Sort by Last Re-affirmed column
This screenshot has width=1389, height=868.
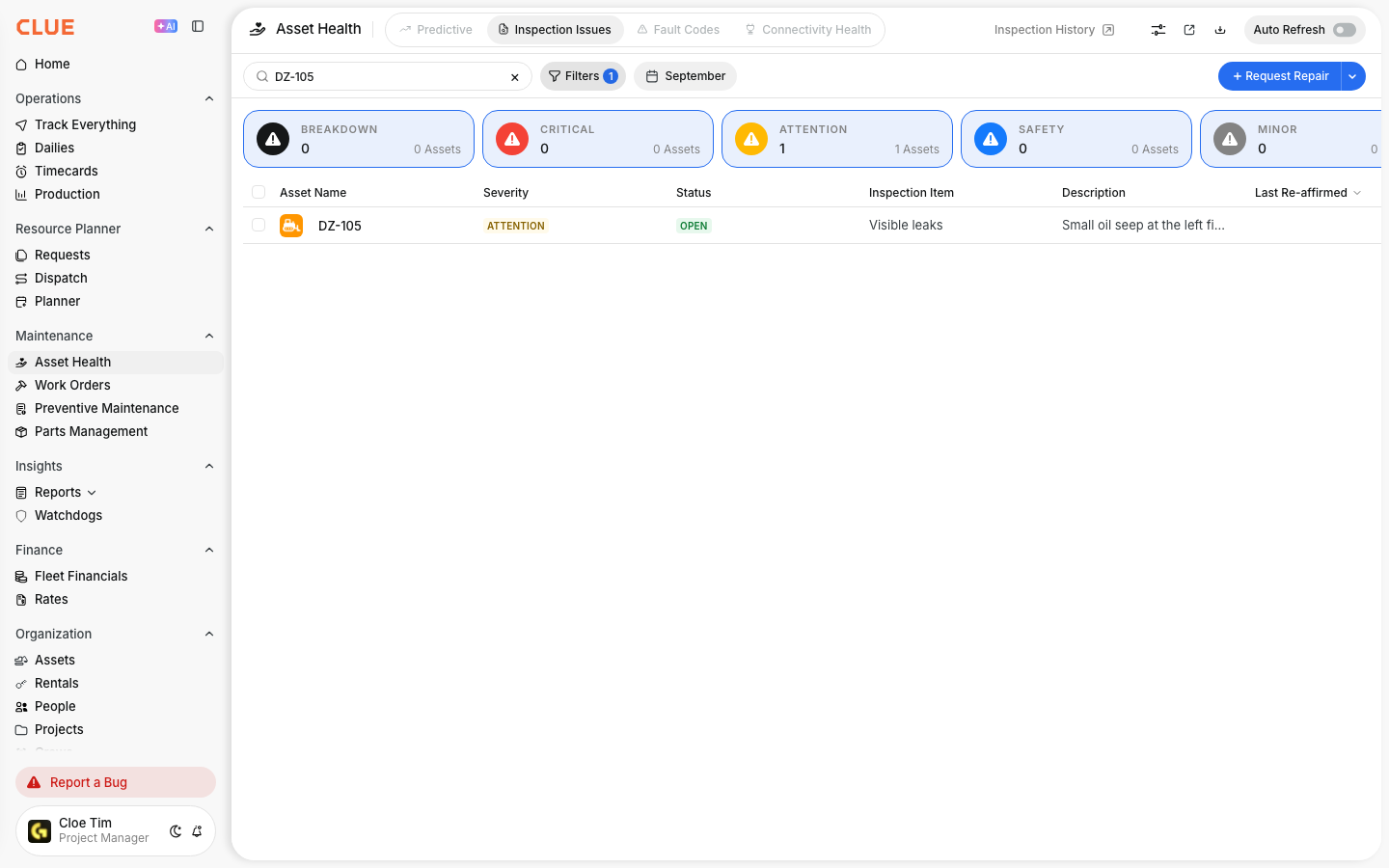point(1307,193)
